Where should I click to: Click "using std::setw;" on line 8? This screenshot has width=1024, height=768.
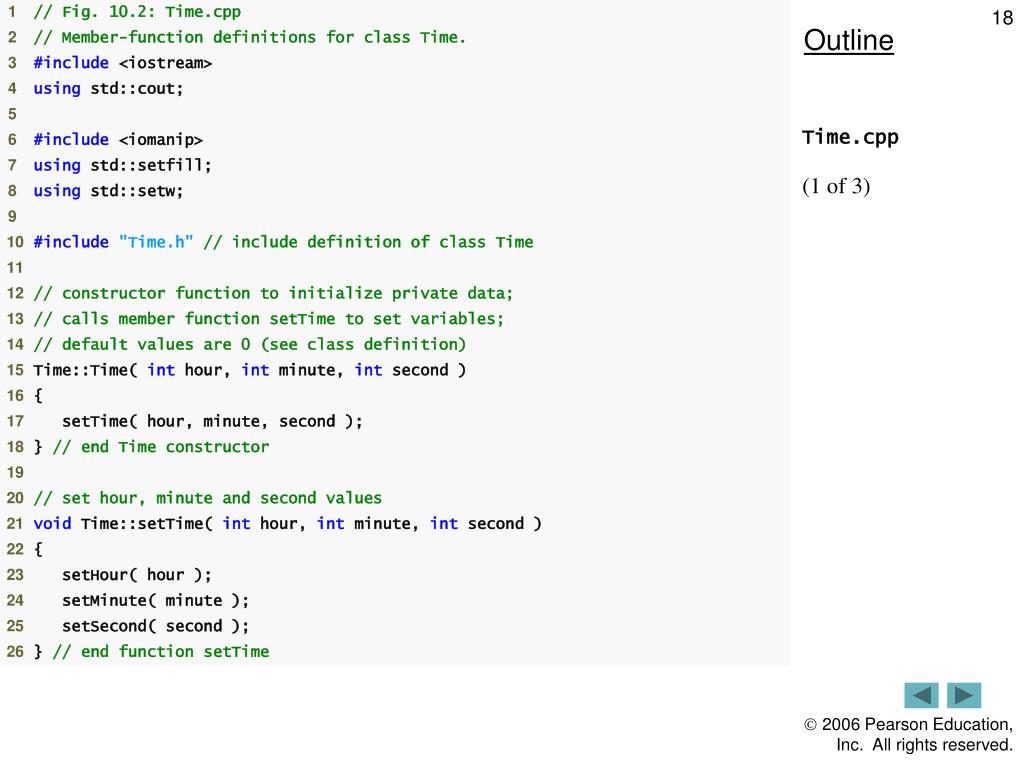[x=108, y=191]
